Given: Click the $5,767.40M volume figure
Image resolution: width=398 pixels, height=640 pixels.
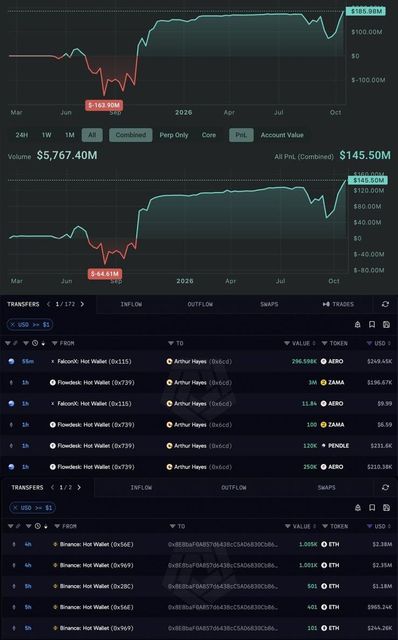Looking at the screenshot, I should [x=67, y=155].
